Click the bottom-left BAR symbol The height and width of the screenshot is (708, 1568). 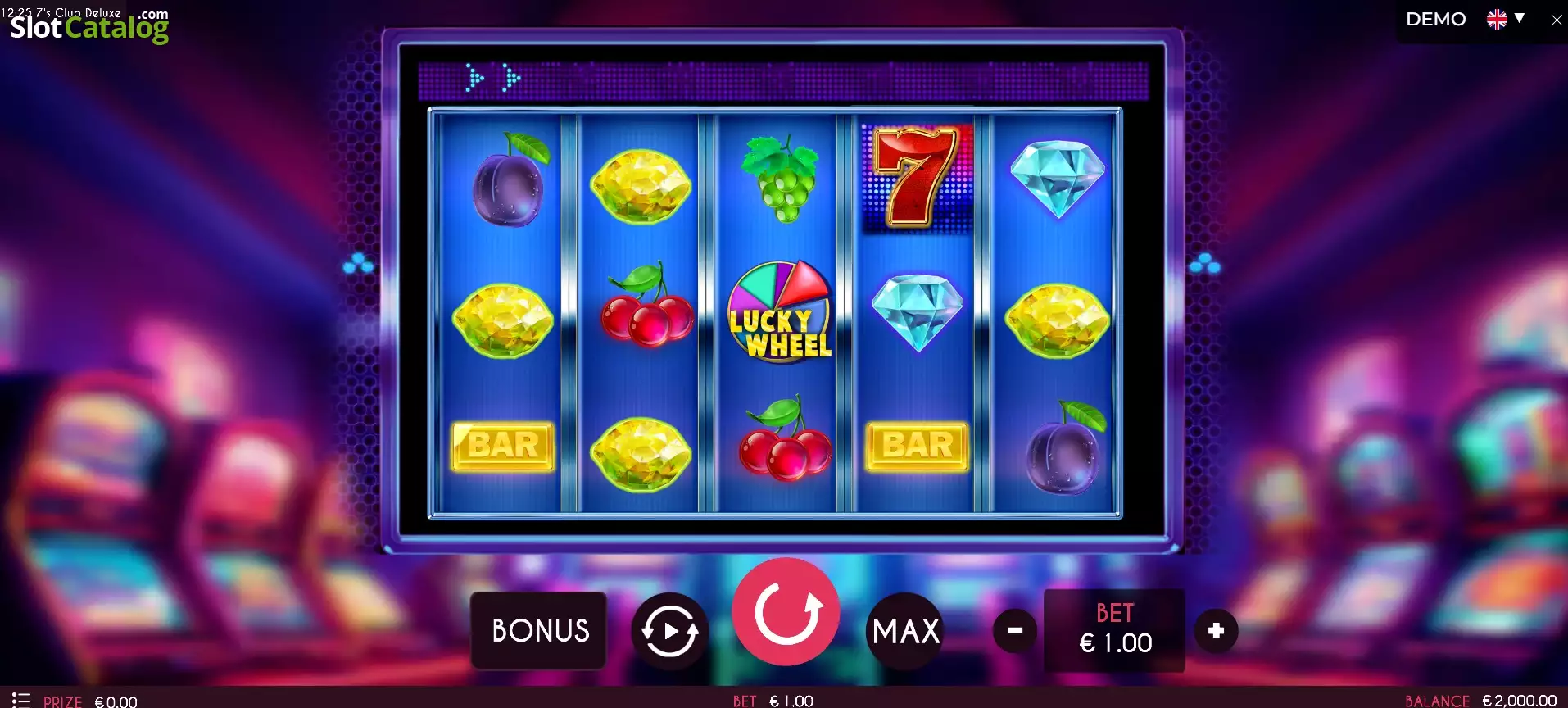coord(503,447)
